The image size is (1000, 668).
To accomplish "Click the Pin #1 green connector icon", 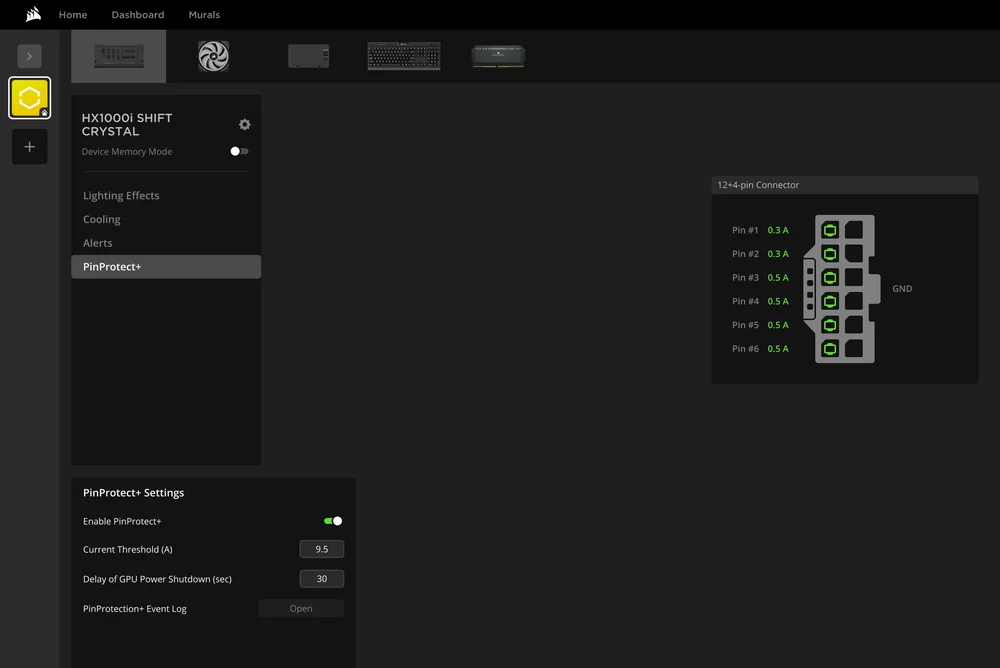I will click(830, 230).
